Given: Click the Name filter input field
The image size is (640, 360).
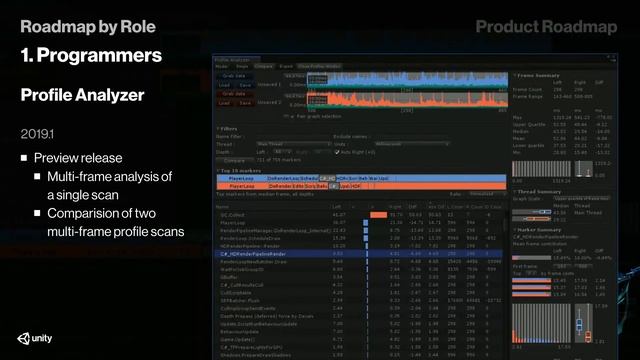Looking at the screenshot, I should point(293,137).
